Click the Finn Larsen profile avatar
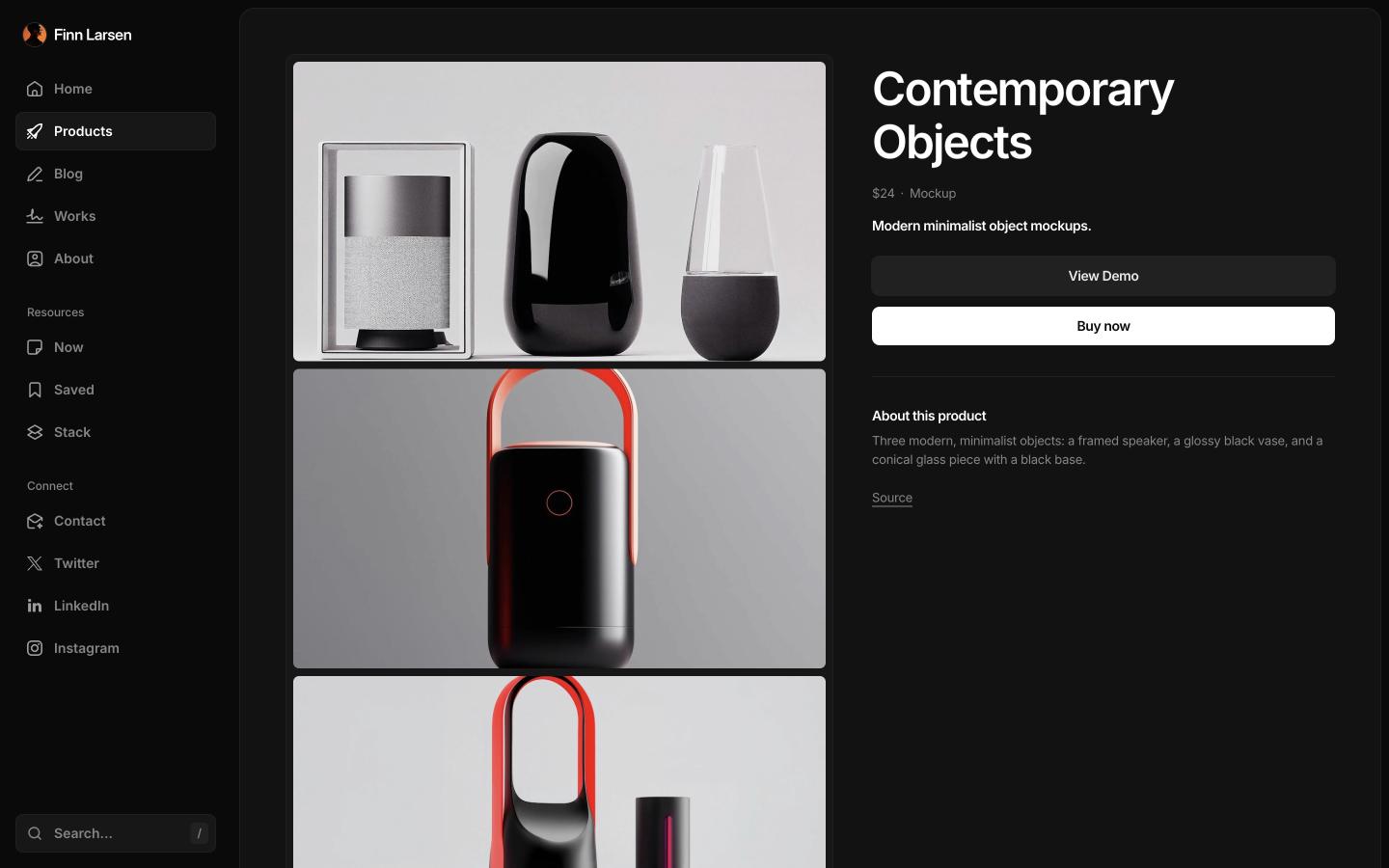Viewport: 1389px width, 868px height. coord(35,35)
